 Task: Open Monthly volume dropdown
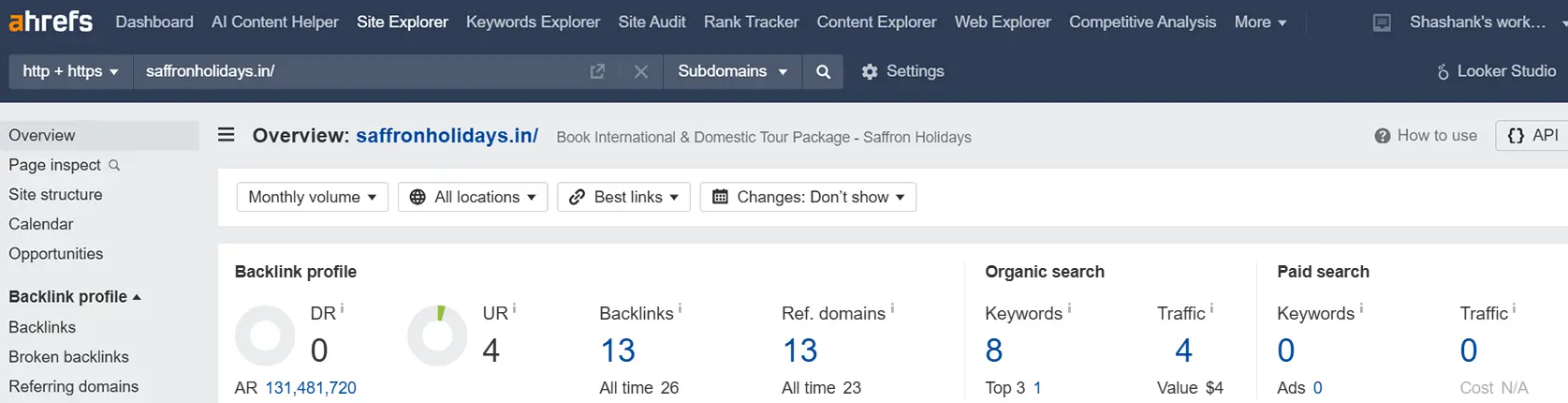click(313, 197)
